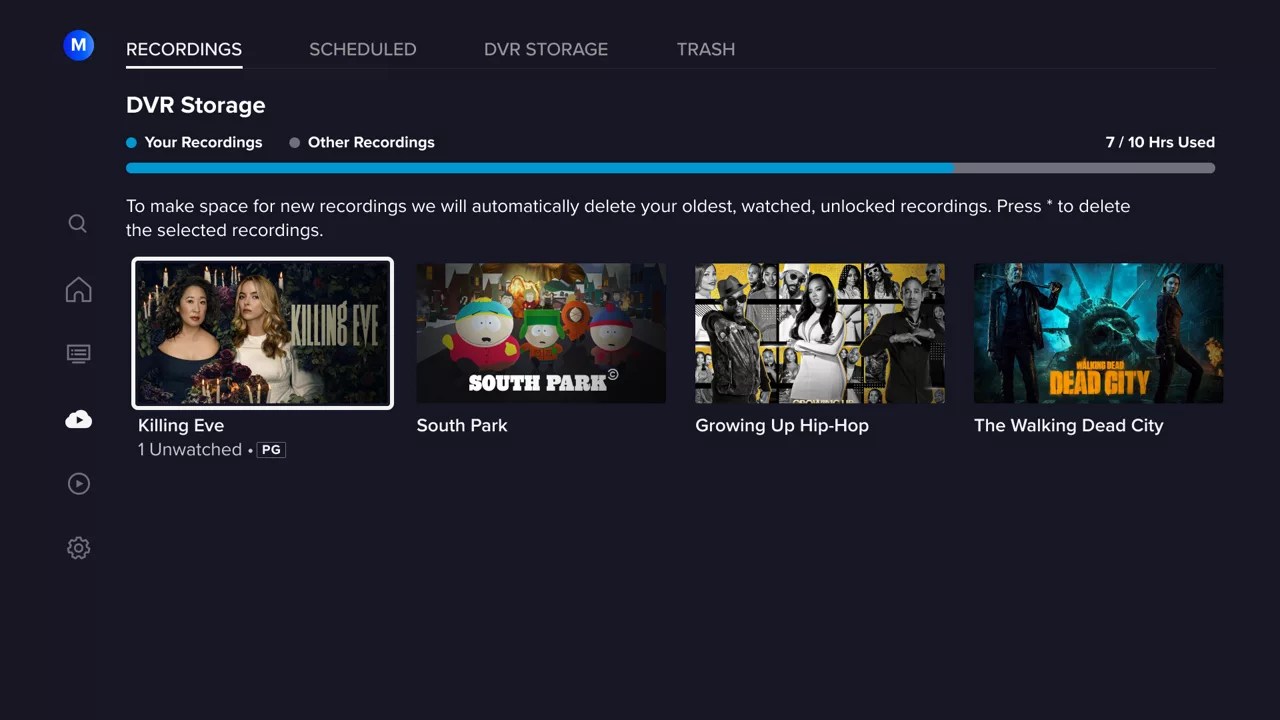Toggle the Other Recordings filter dot
Screen dimensions: 1280x720
295,142
